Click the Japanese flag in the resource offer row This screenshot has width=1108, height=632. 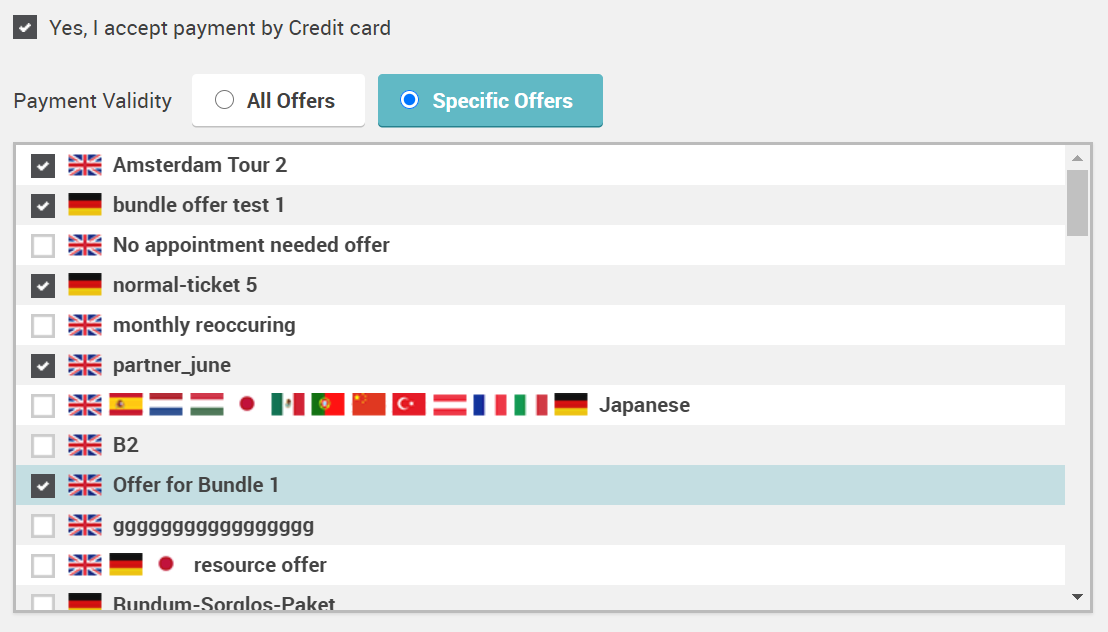(166, 565)
